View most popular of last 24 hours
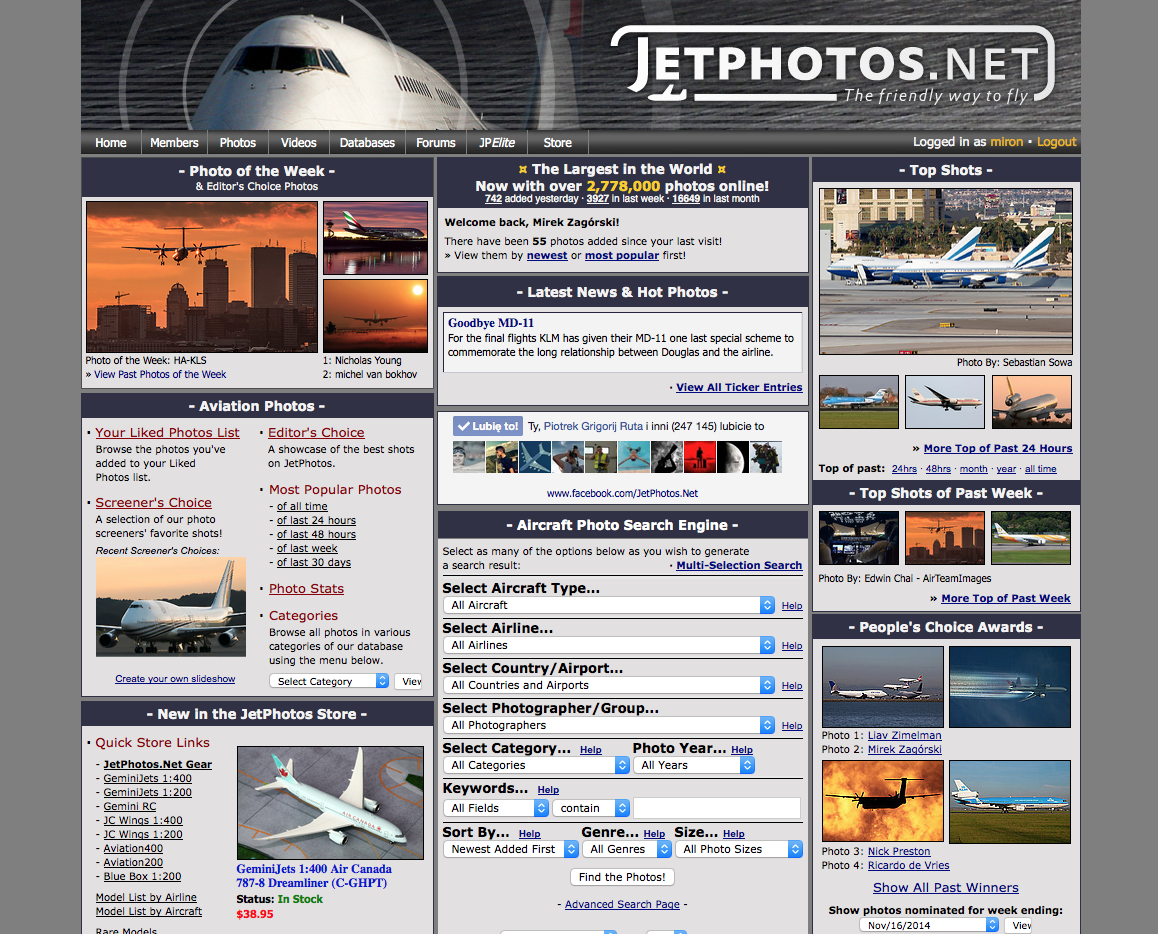Image resolution: width=1158 pixels, height=934 pixels. [x=316, y=521]
